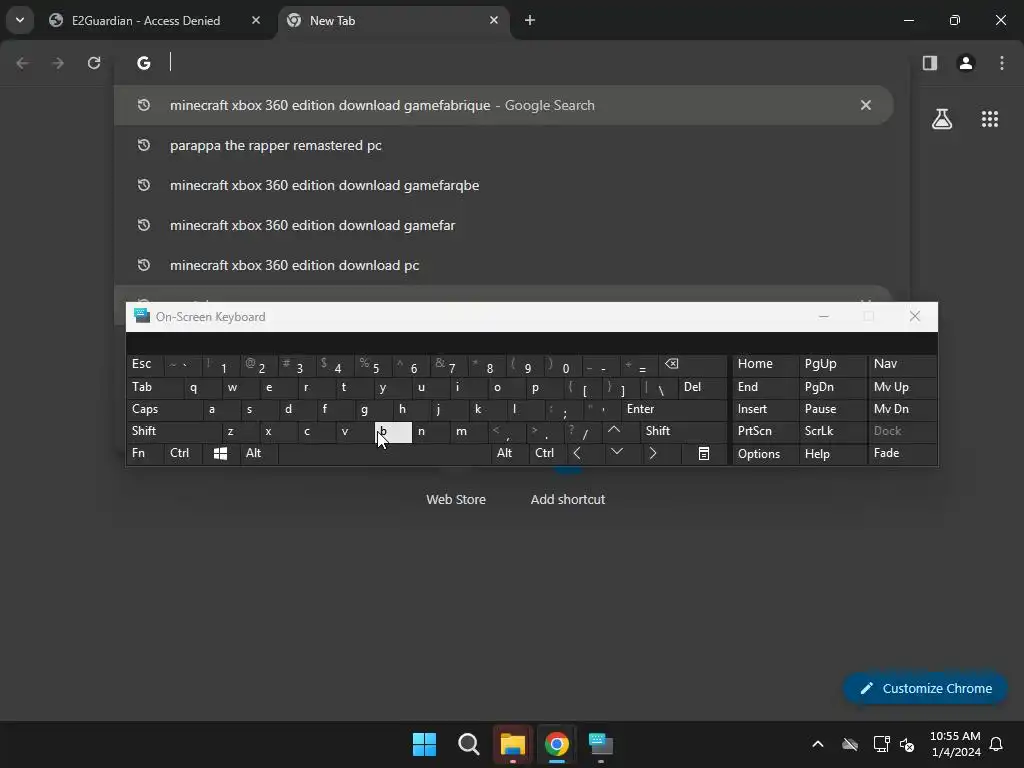Toggle Caps key on On-Screen Keyboard
This screenshot has height=768, width=1024.
click(x=164, y=409)
